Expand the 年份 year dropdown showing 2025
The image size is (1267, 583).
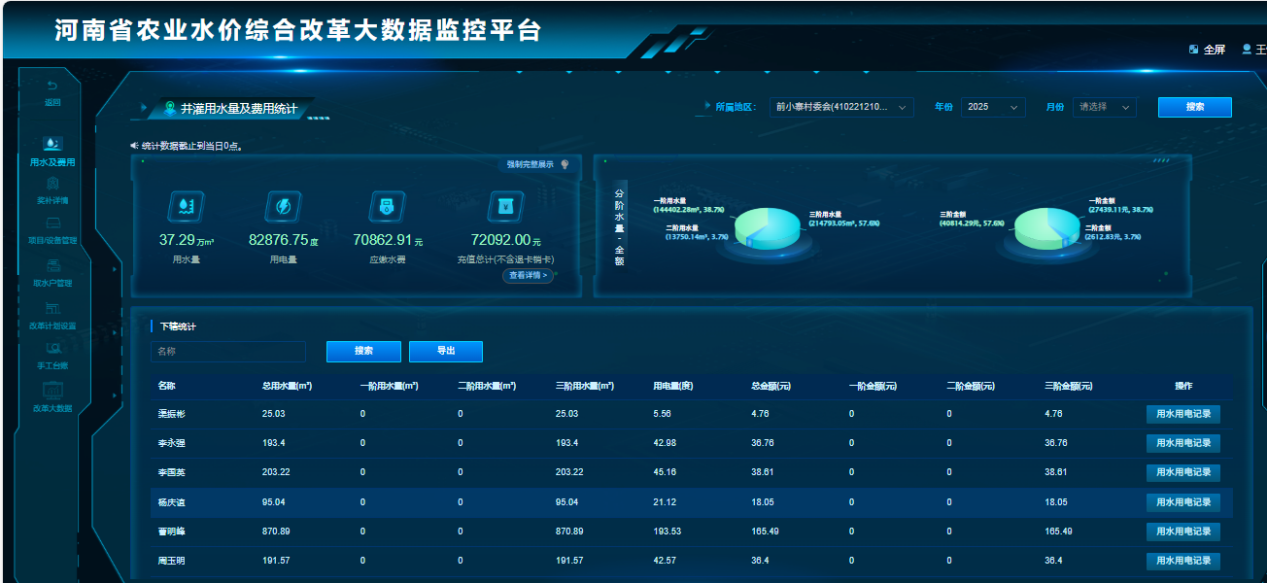[993, 106]
